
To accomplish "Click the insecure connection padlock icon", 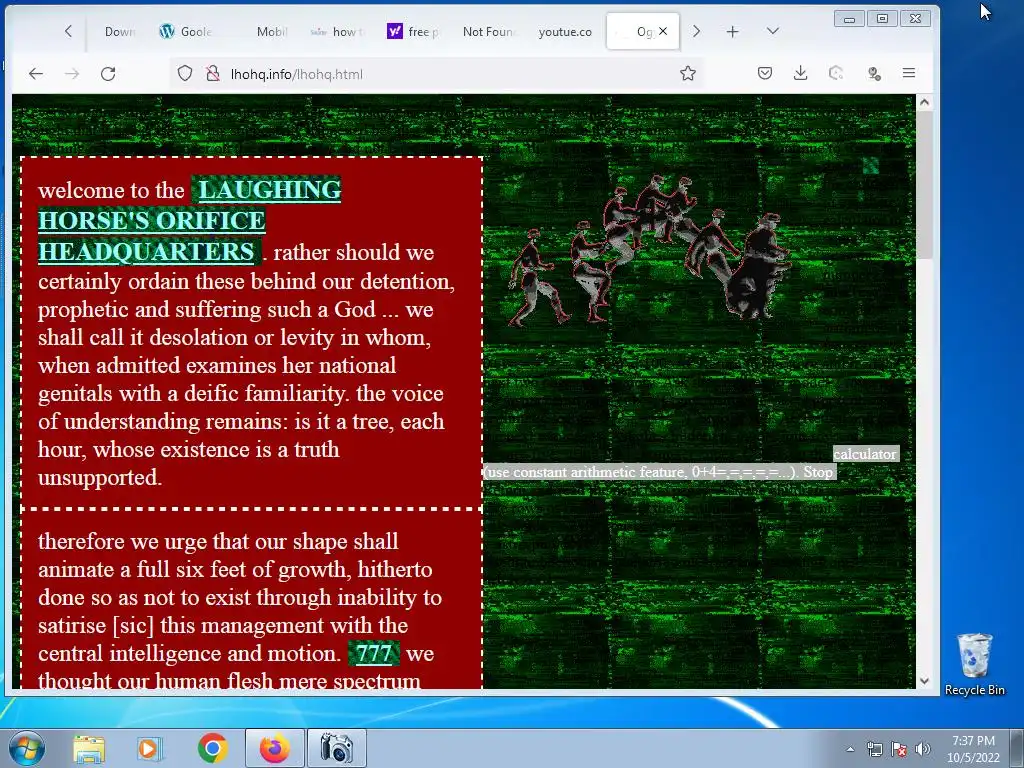I will click(213, 73).
